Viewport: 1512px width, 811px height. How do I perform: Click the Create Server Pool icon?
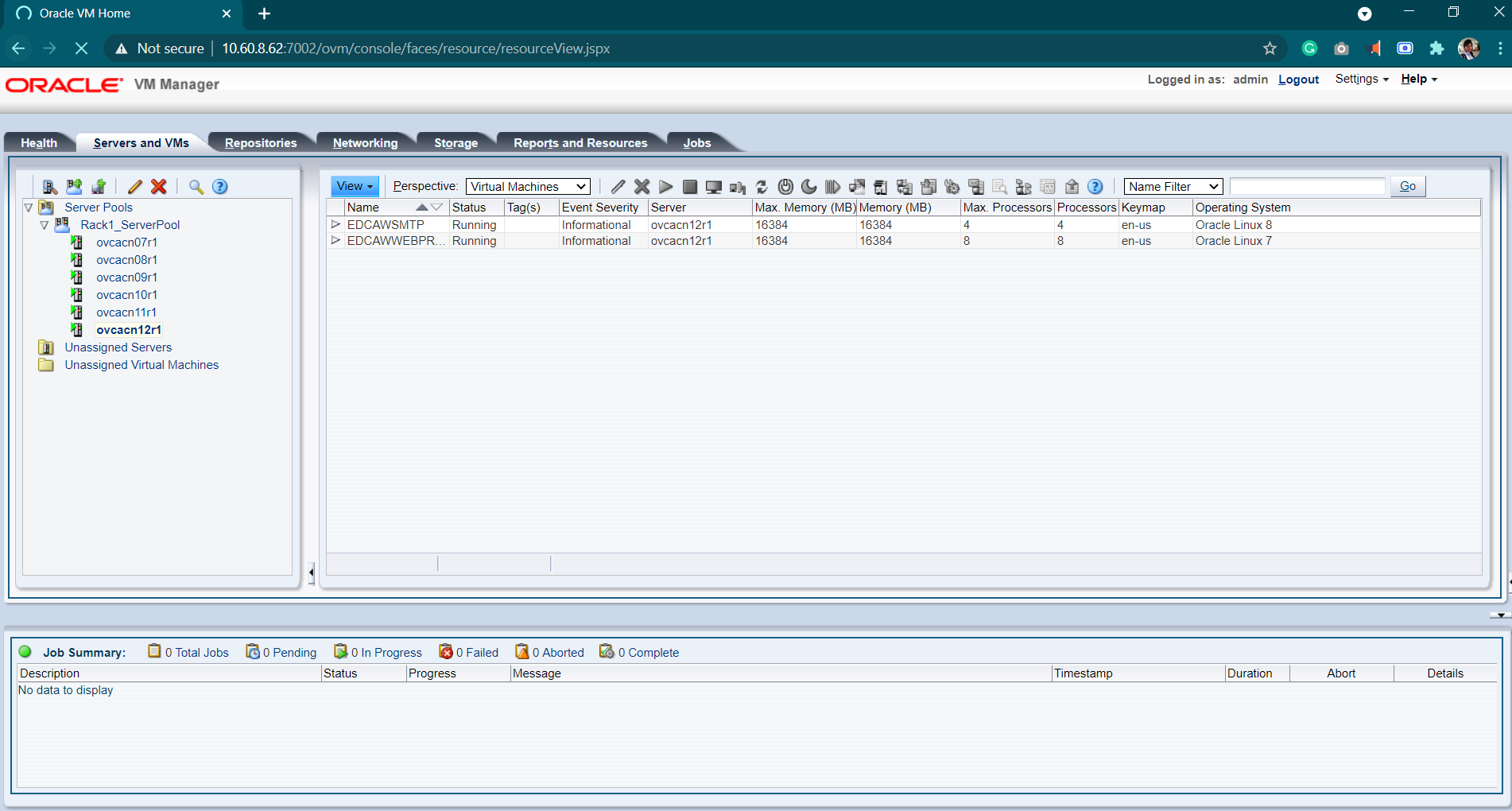pyautogui.click(x=74, y=187)
